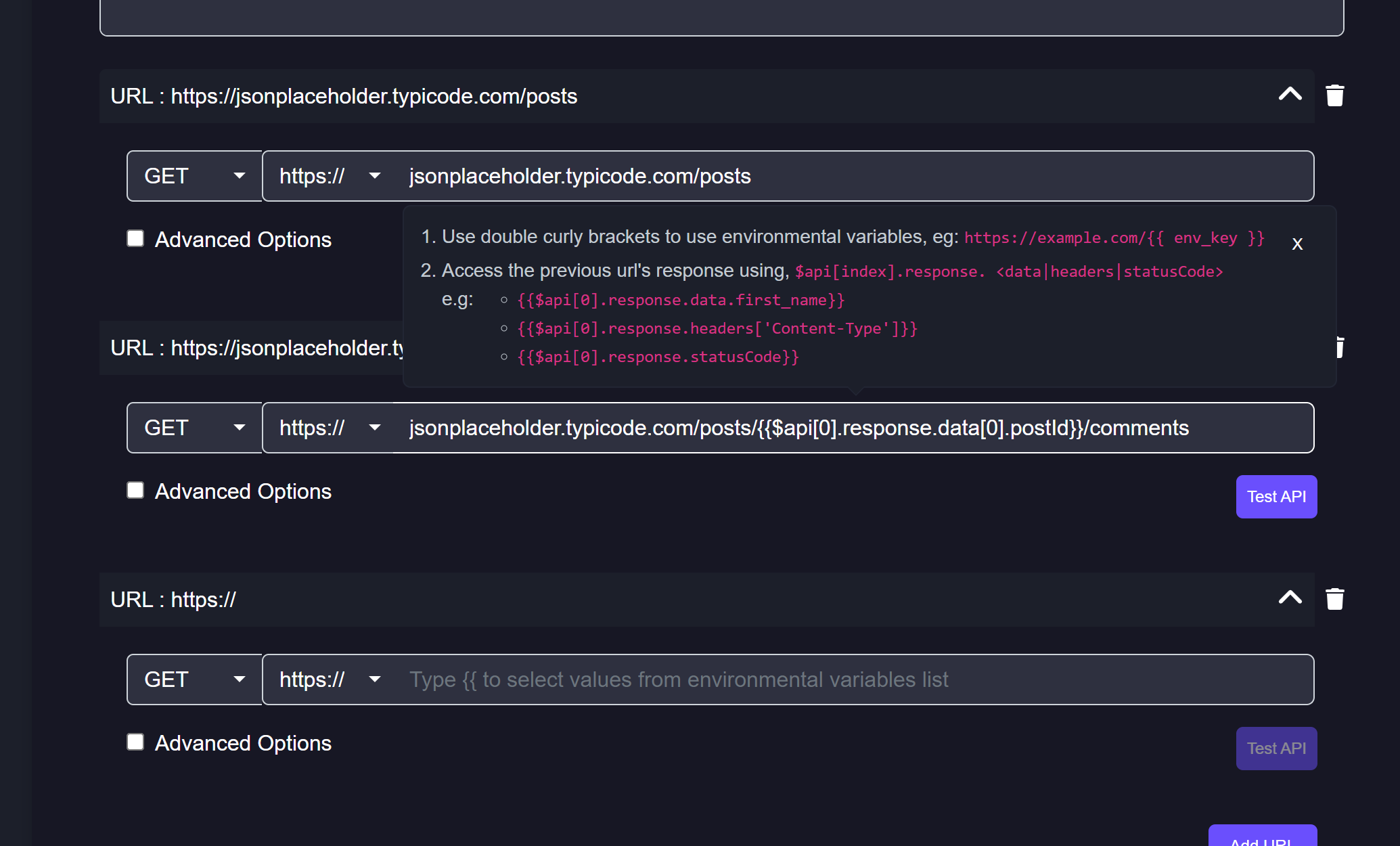Collapse the bottom https:// URL section
Screen dimensions: 1400x846
(1290, 598)
